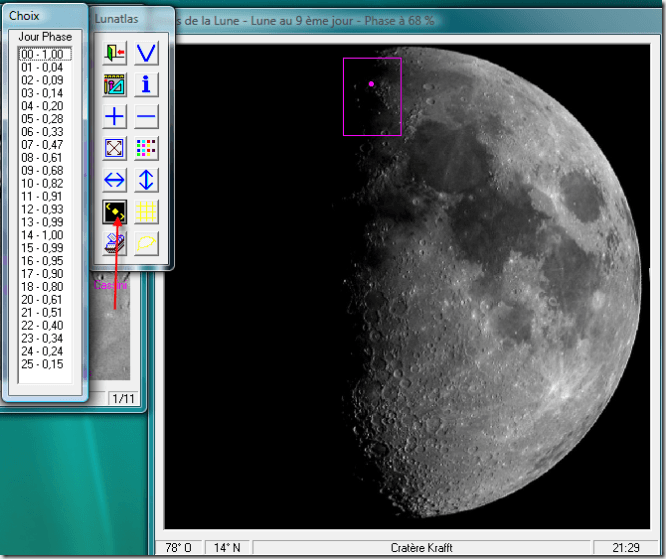The width and height of the screenshot is (666, 559).
Task: Click the magenta dot on the Moon
Action: 371,84
